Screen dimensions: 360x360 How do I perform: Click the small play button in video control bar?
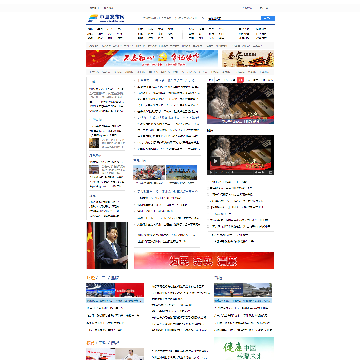pos(210,172)
